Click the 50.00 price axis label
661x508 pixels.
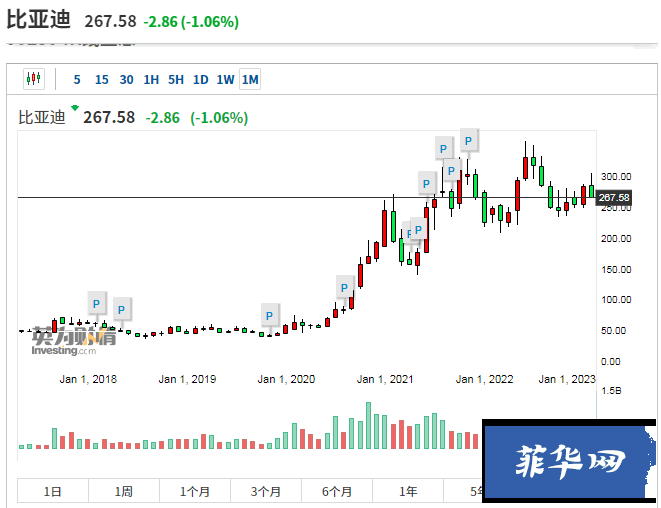pyautogui.click(x=613, y=331)
